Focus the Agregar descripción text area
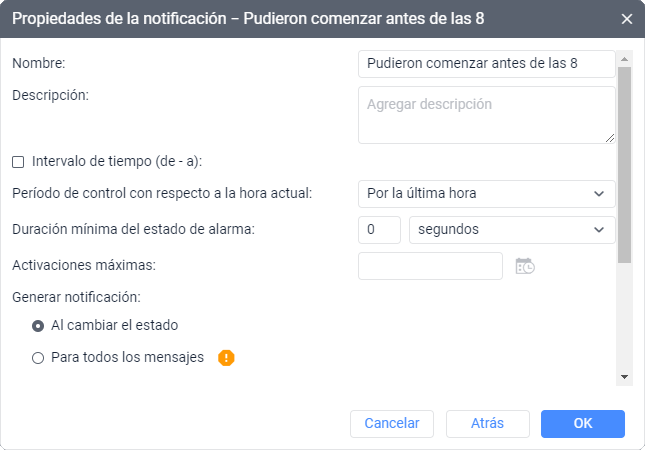 [487, 115]
